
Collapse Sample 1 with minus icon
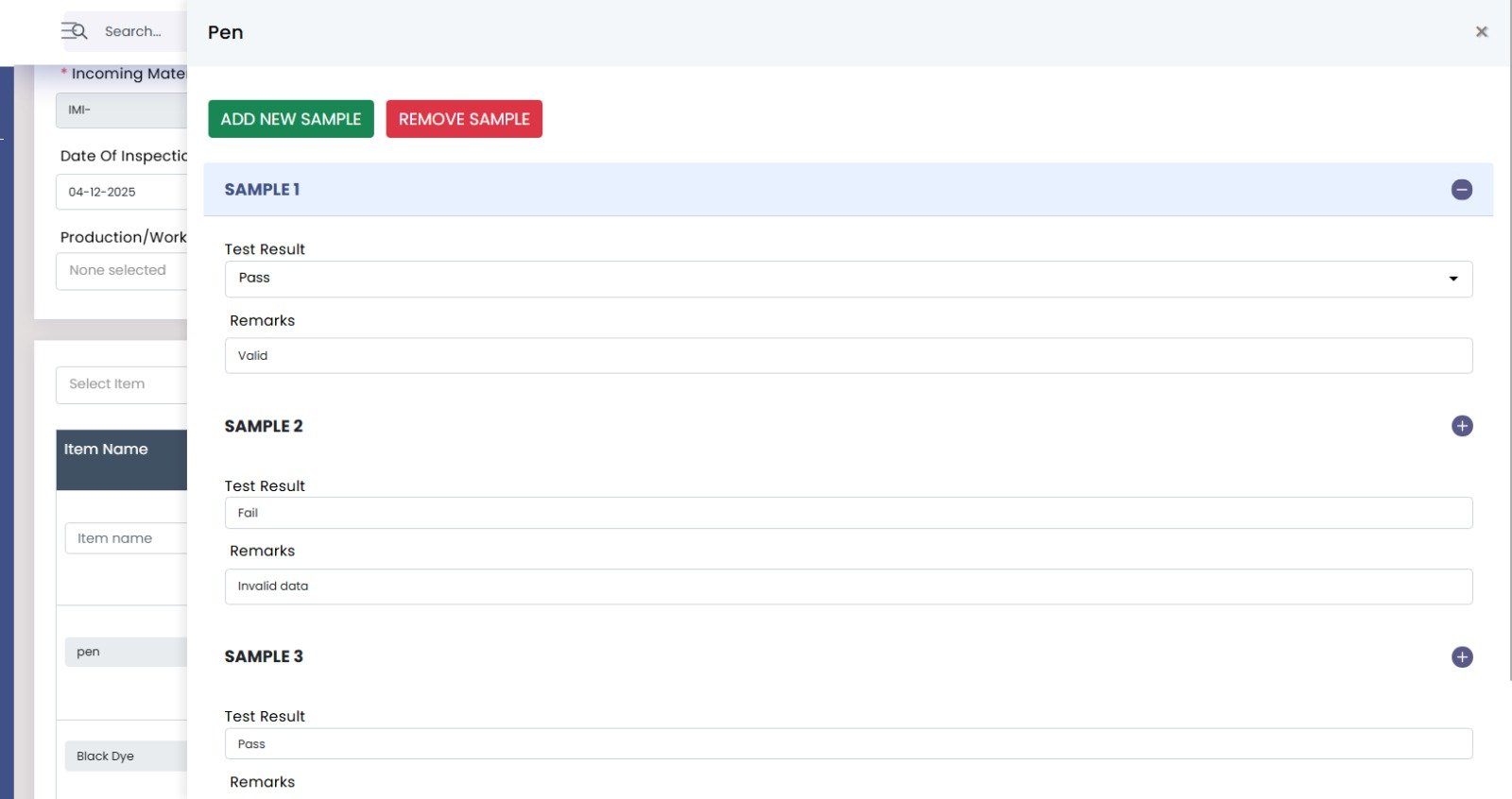click(x=1461, y=190)
